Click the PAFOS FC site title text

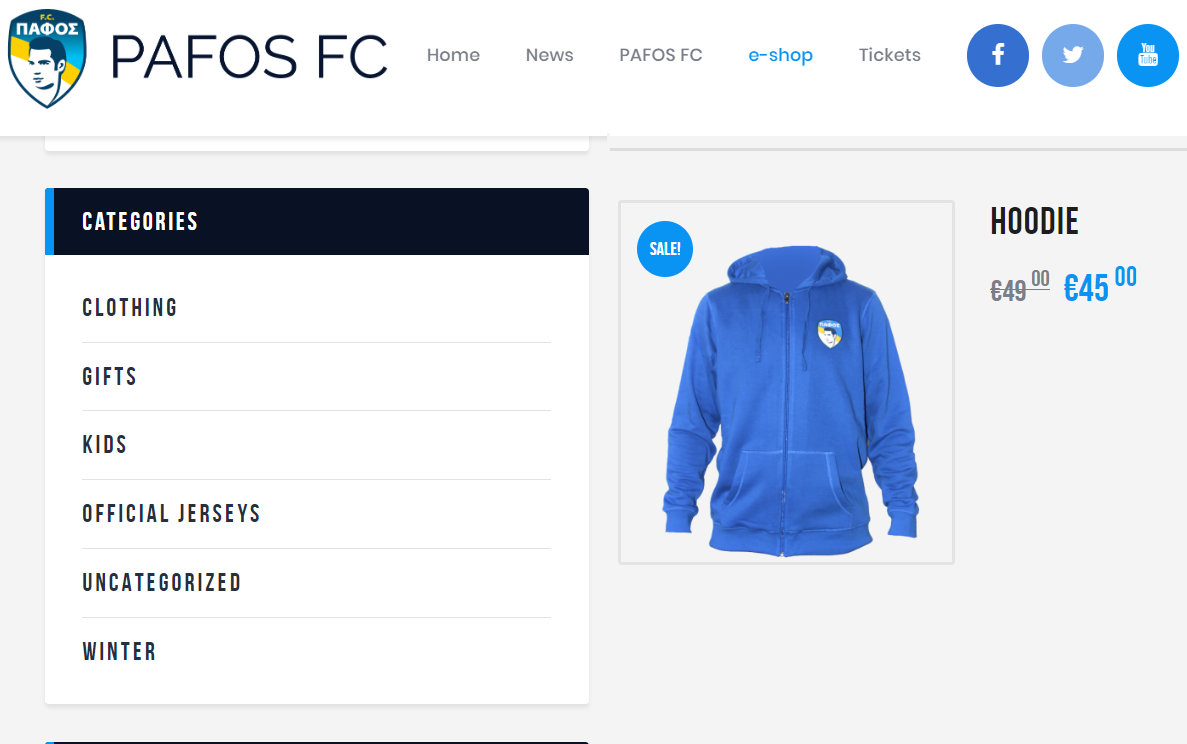click(249, 56)
